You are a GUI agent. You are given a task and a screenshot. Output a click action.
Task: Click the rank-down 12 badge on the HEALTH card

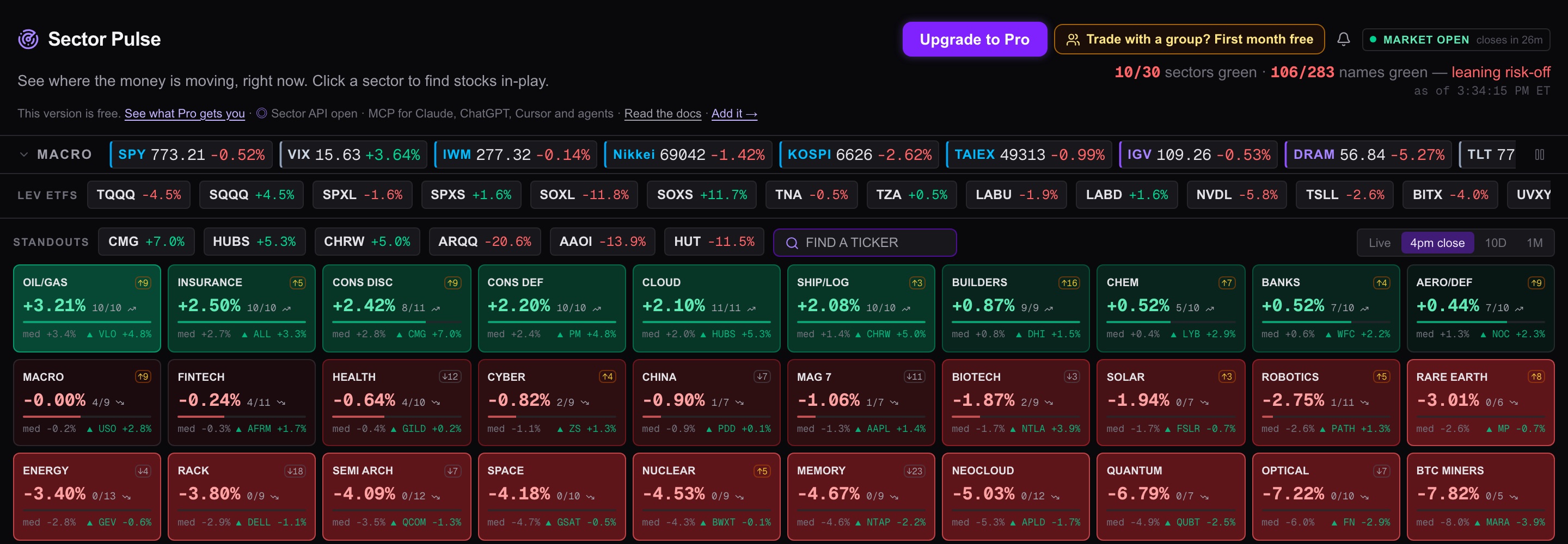450,376
